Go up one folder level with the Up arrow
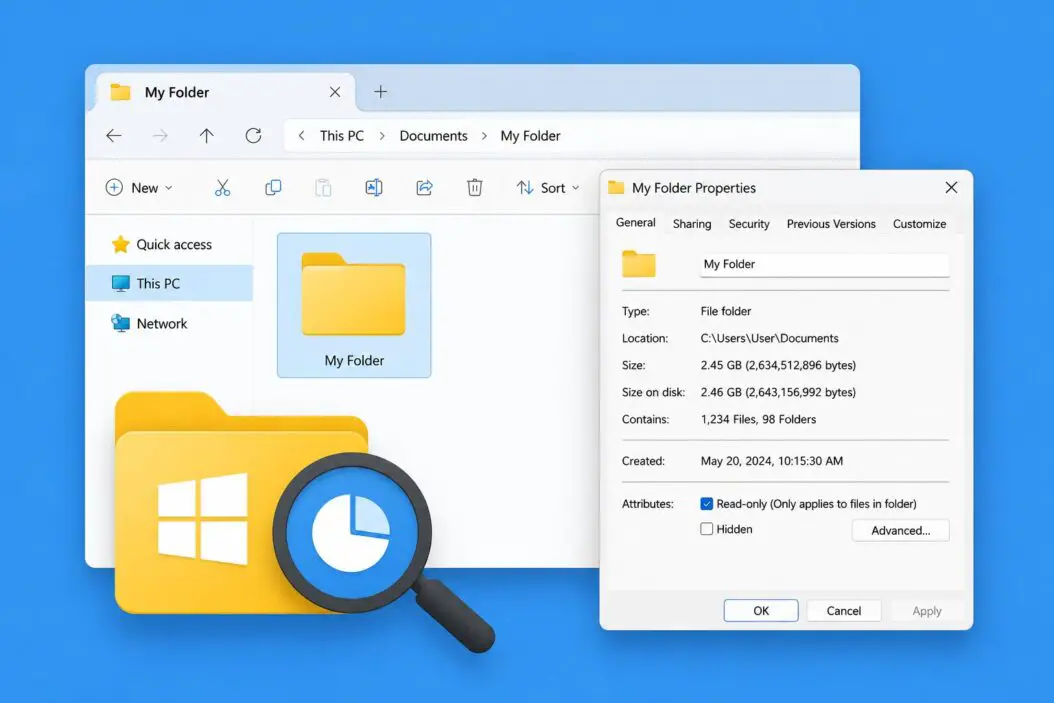Screen dimensions: 1054x703 (206, 136)
